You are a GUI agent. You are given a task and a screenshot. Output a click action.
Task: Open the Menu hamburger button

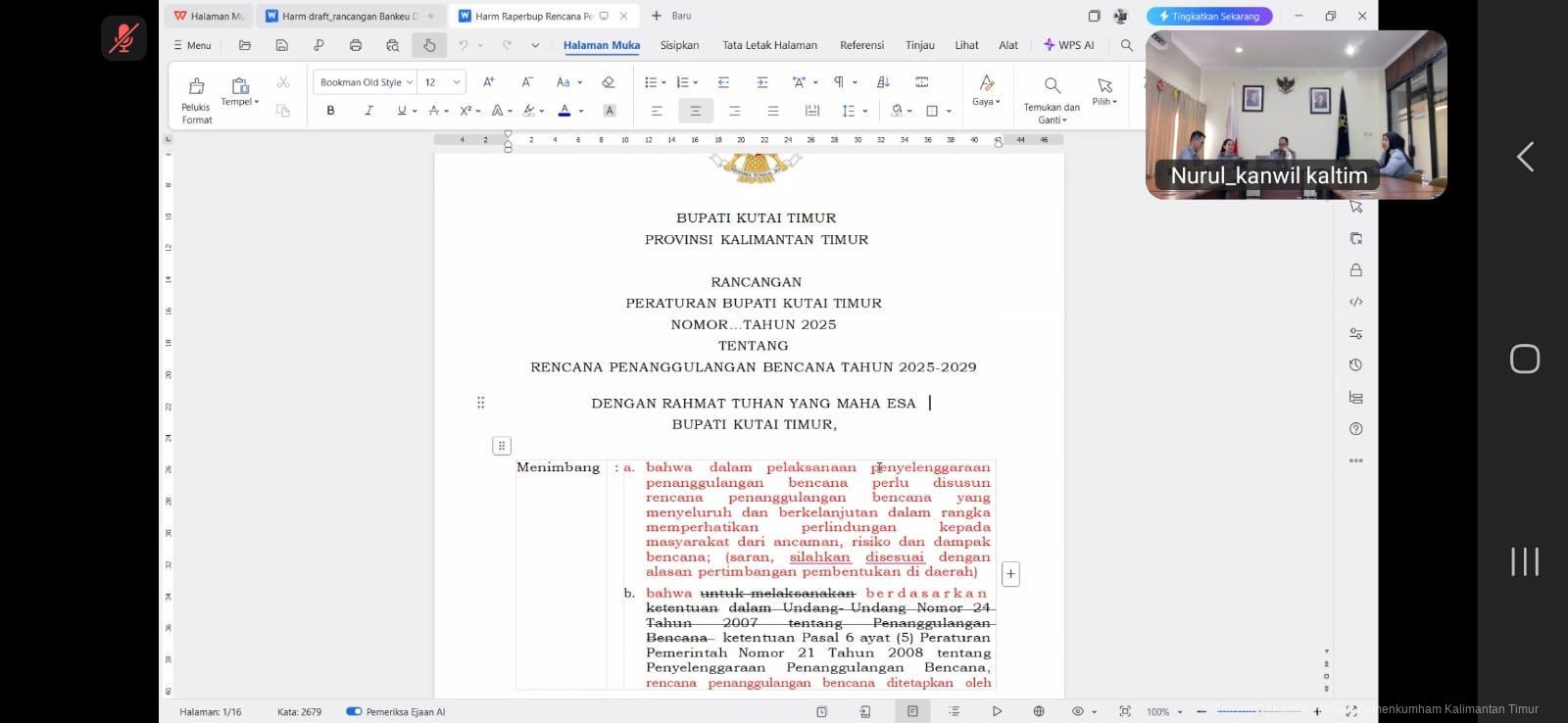tap(192, 45)
